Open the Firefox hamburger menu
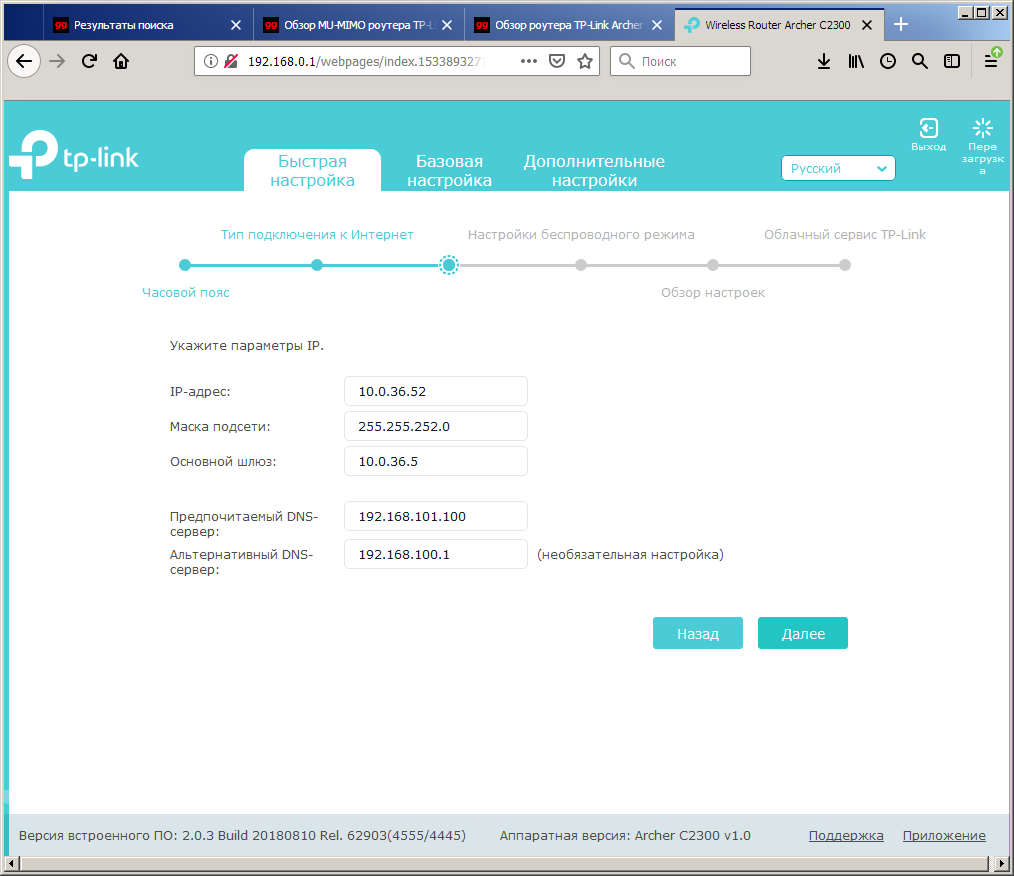Image resolution: width=1014 pixels, height=876 pixels. point(991,61)
